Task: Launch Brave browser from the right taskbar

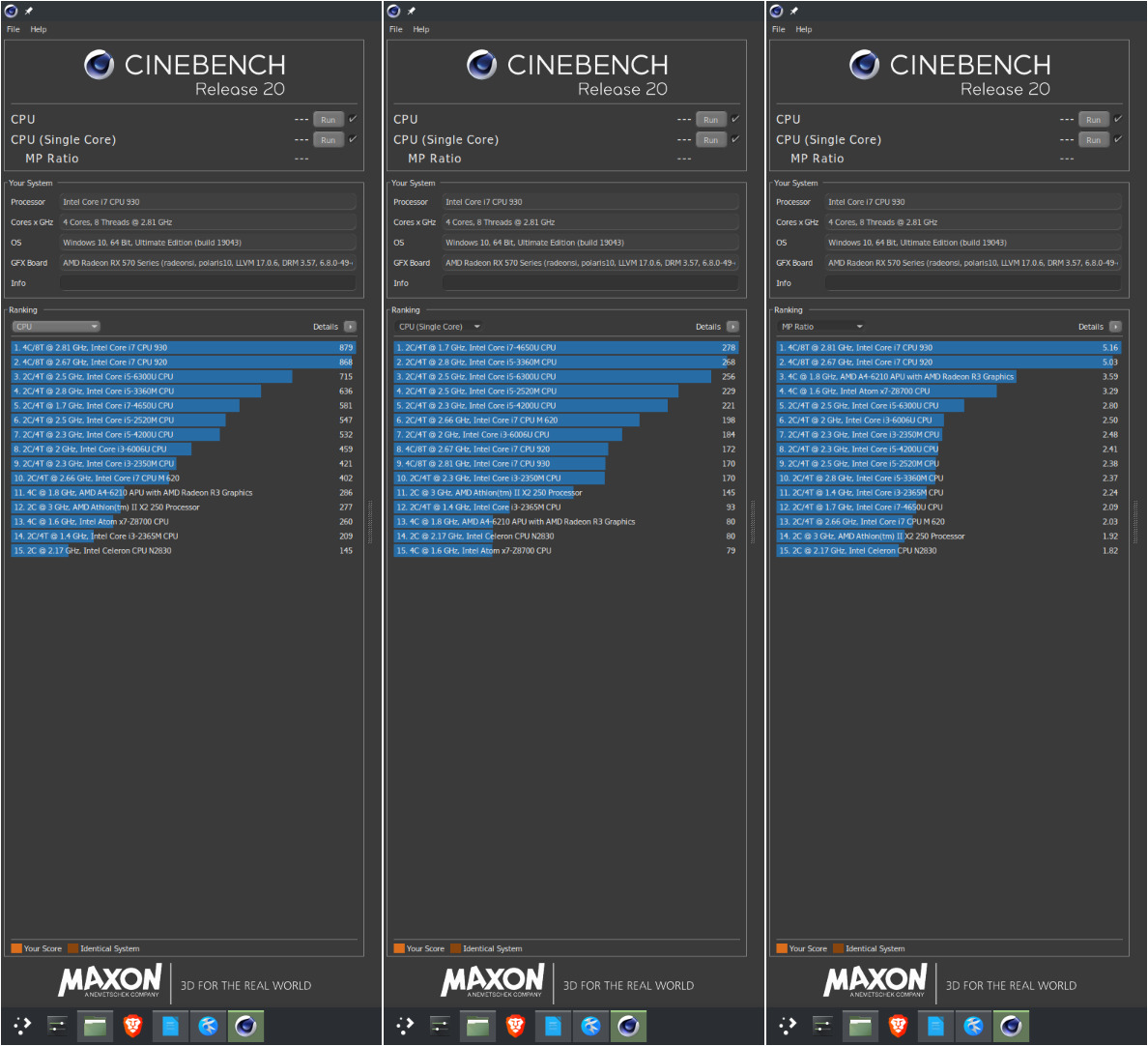Action: (898, 1026)
